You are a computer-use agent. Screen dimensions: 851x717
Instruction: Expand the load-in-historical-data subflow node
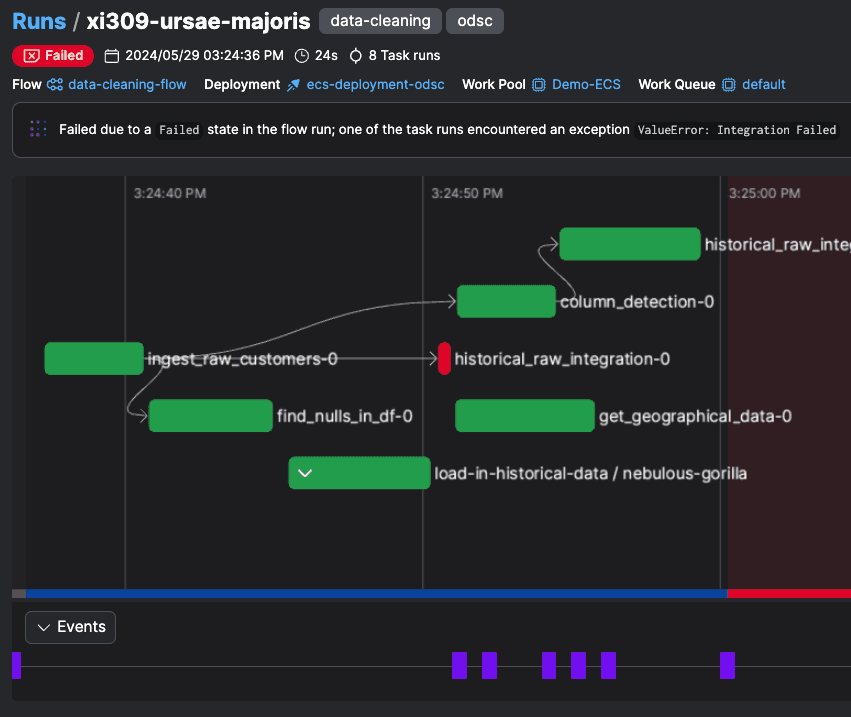306,473
